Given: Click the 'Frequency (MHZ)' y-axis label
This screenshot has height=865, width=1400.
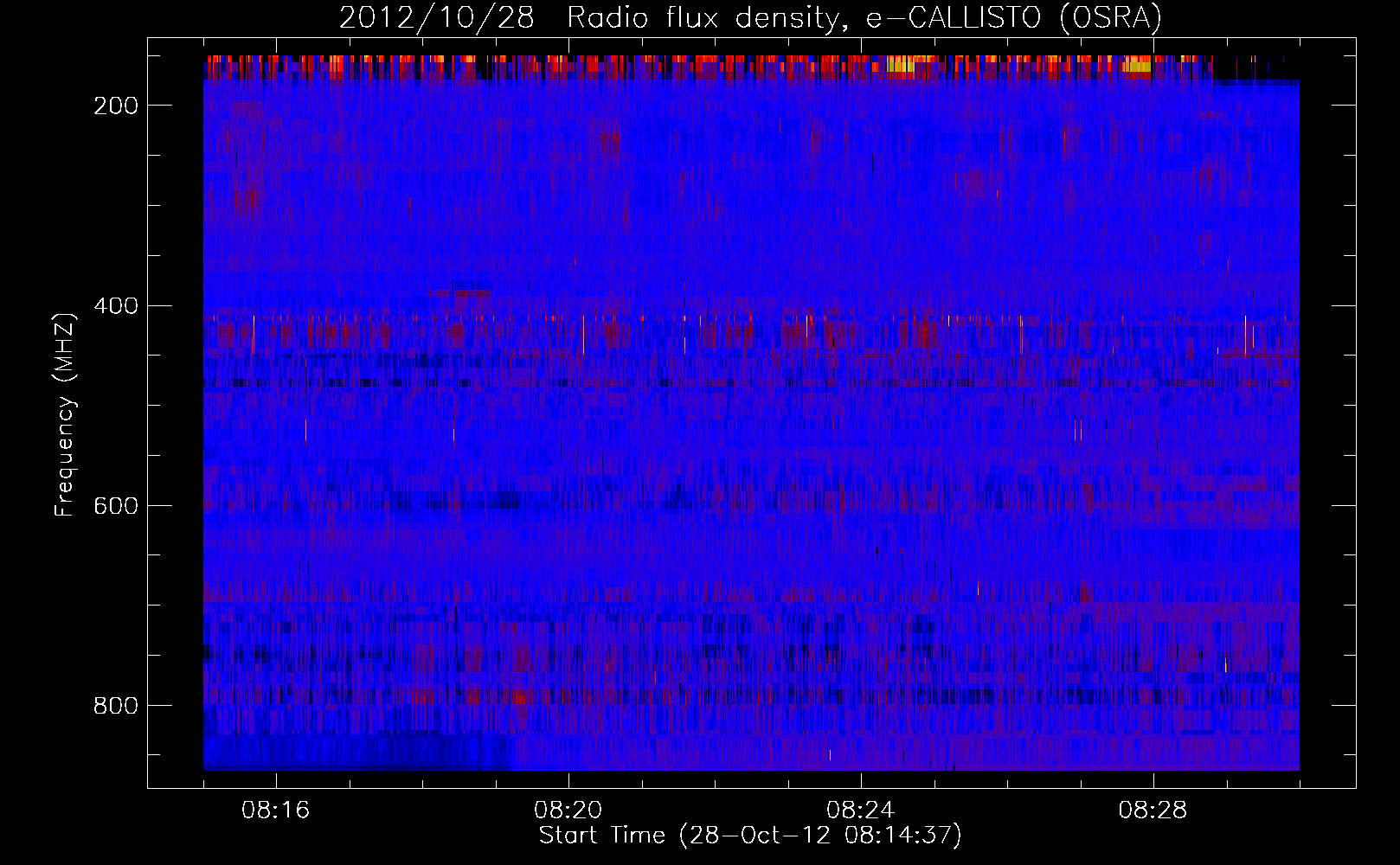Looking at the screenshot, I should click(x=65, y=414).
